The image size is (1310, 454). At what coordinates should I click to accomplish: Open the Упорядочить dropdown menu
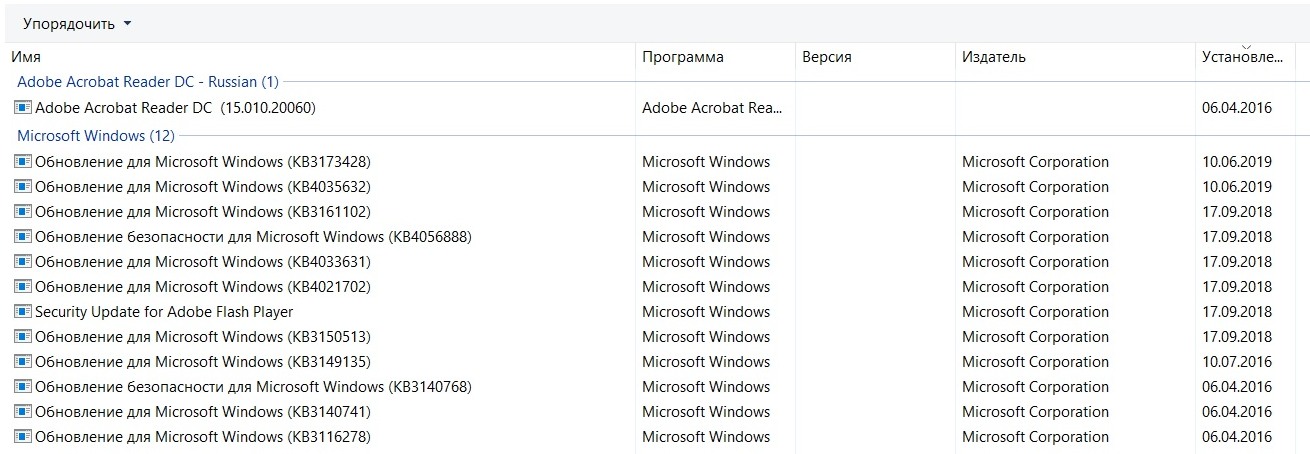pos(77,23)
